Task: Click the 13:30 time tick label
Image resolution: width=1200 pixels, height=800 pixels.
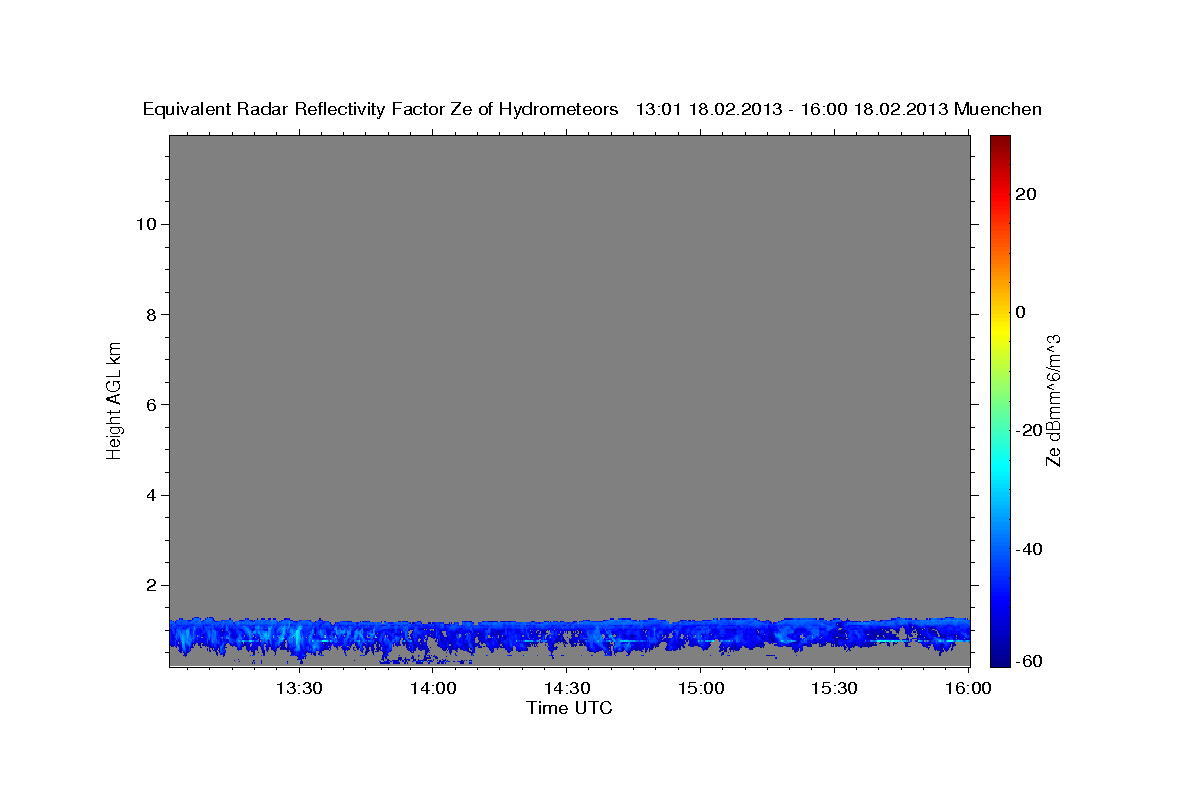Action: (298, 689)
